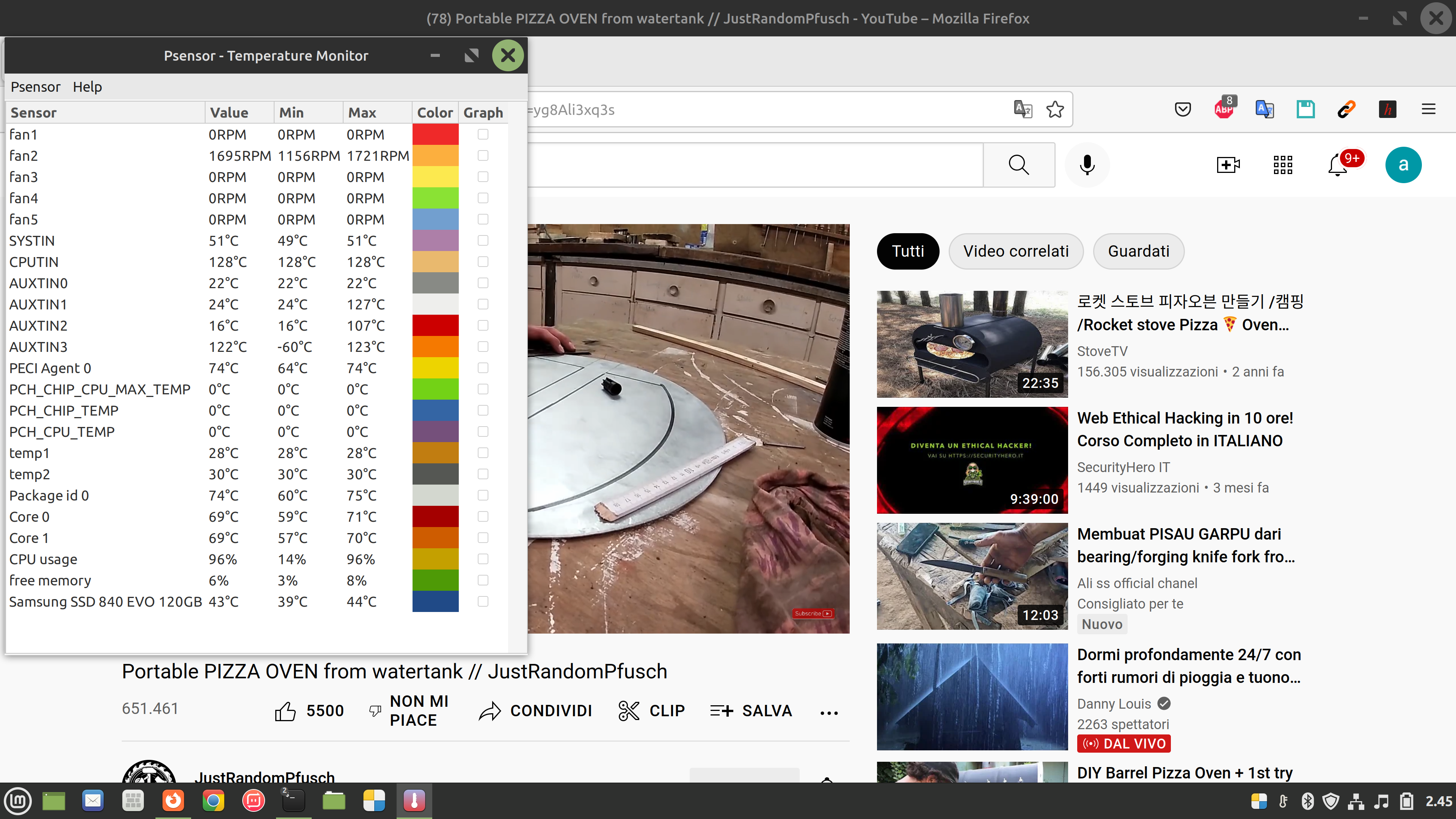Viewport: 1456px width, 819px height.
Task: Open the YouTube apps grid icon
Action: (1282, 165)
